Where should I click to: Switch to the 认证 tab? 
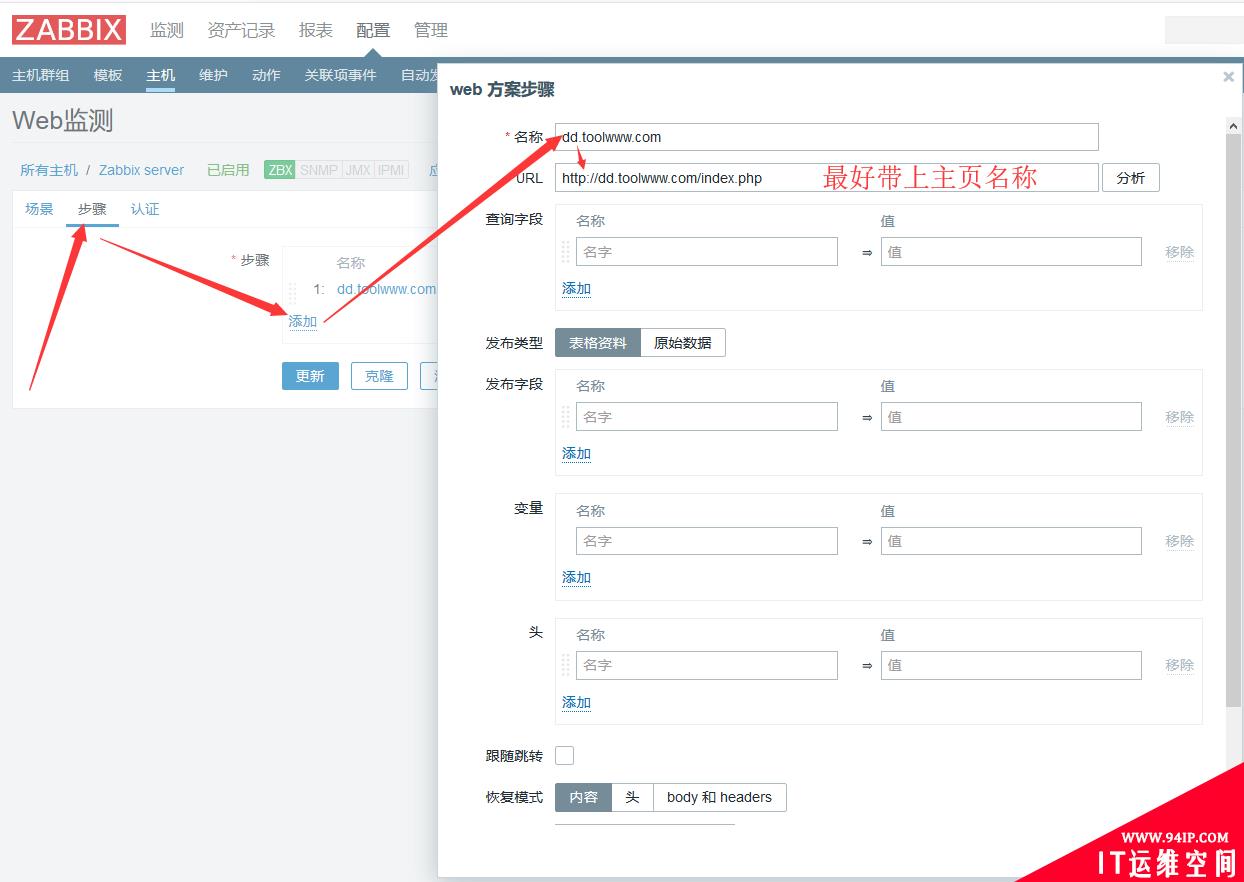[145, 209]
